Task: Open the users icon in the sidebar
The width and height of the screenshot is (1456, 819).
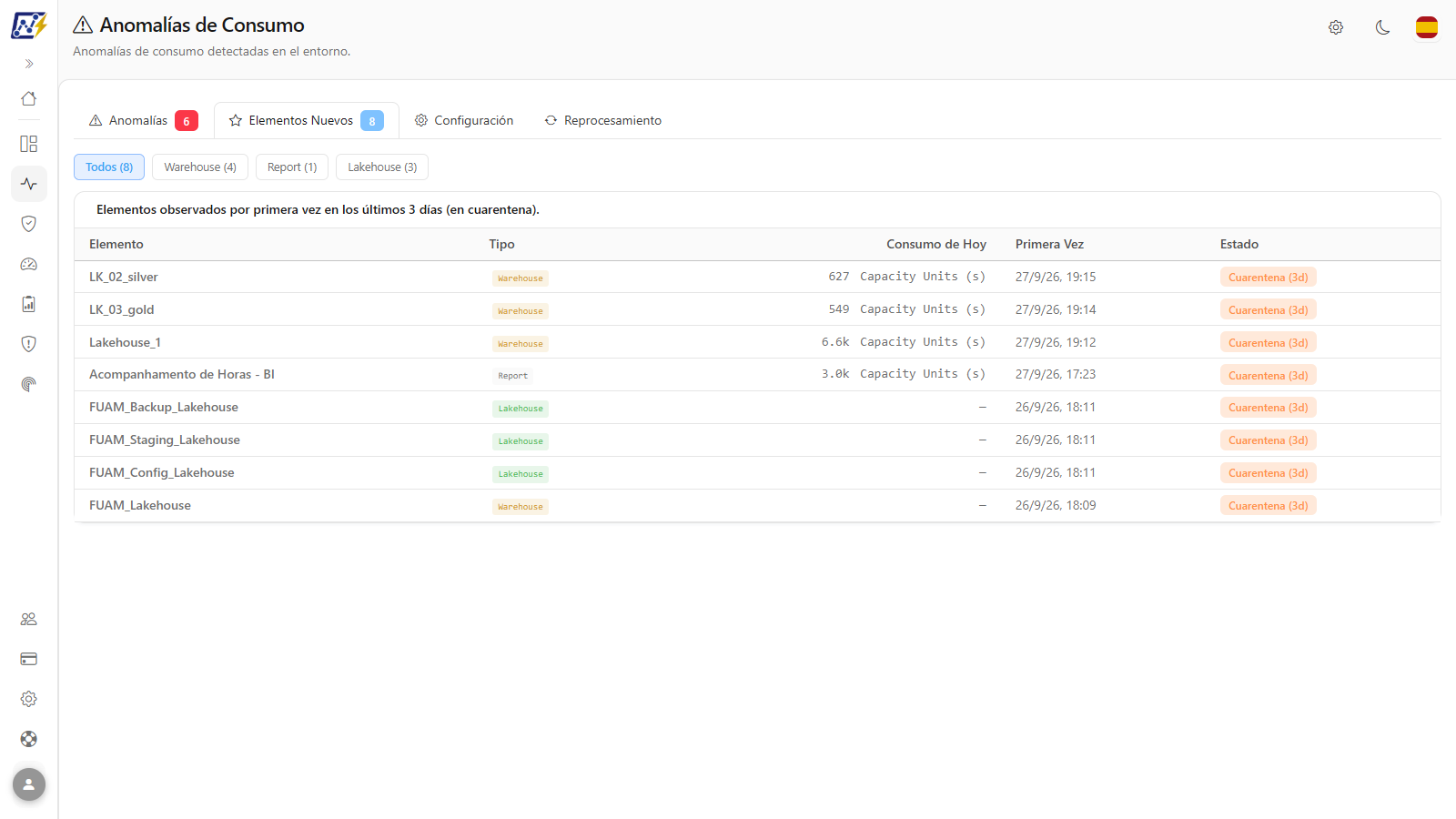Action: pos(29,619)
